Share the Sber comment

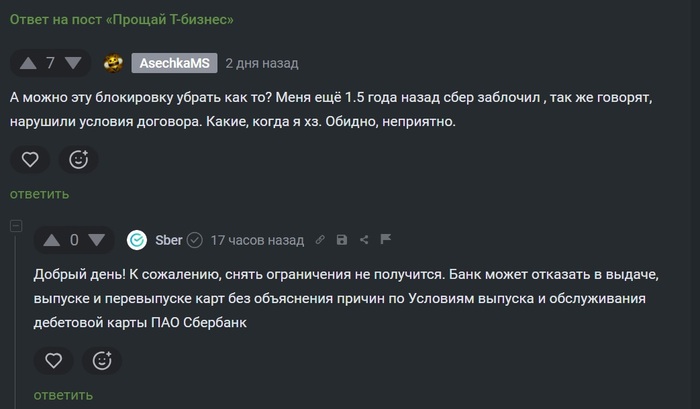364,240
